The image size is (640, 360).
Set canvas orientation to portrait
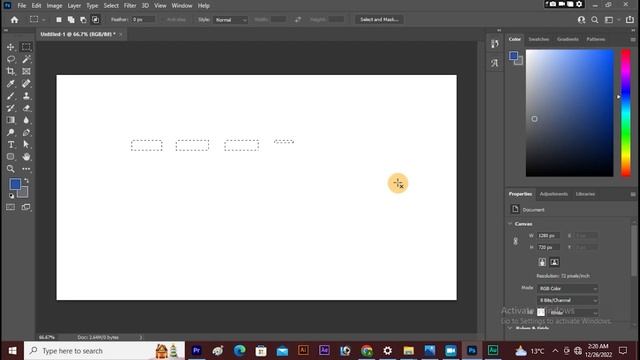tap(542, 262)
